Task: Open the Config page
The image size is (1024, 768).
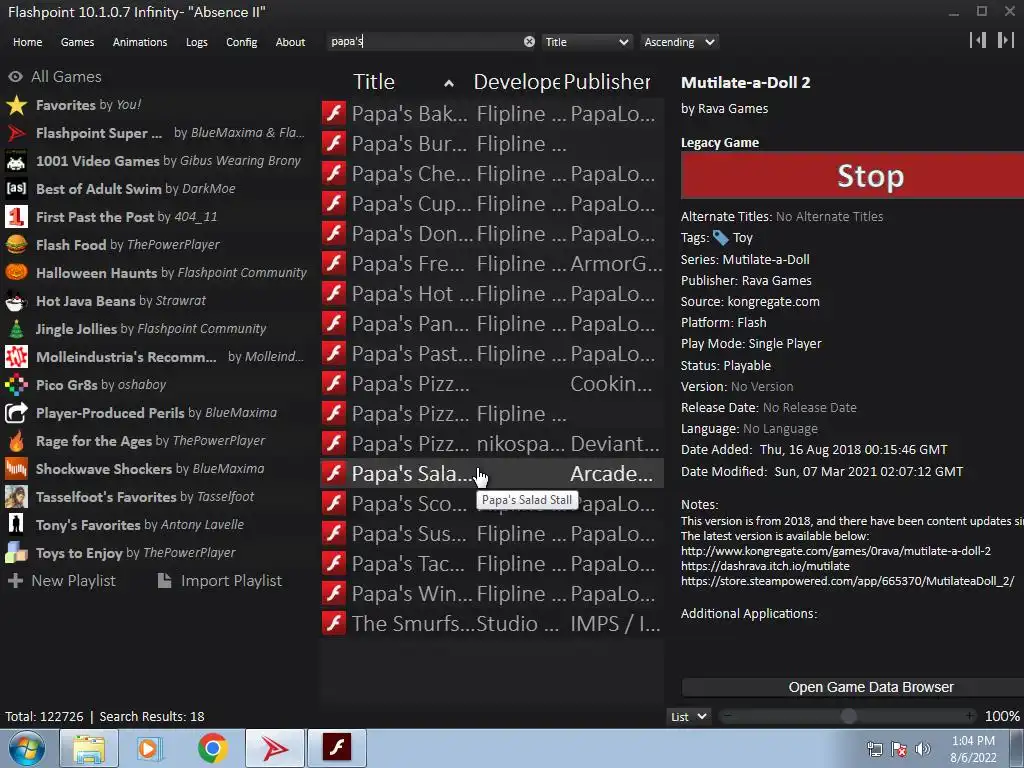Action: click(242, 42)
